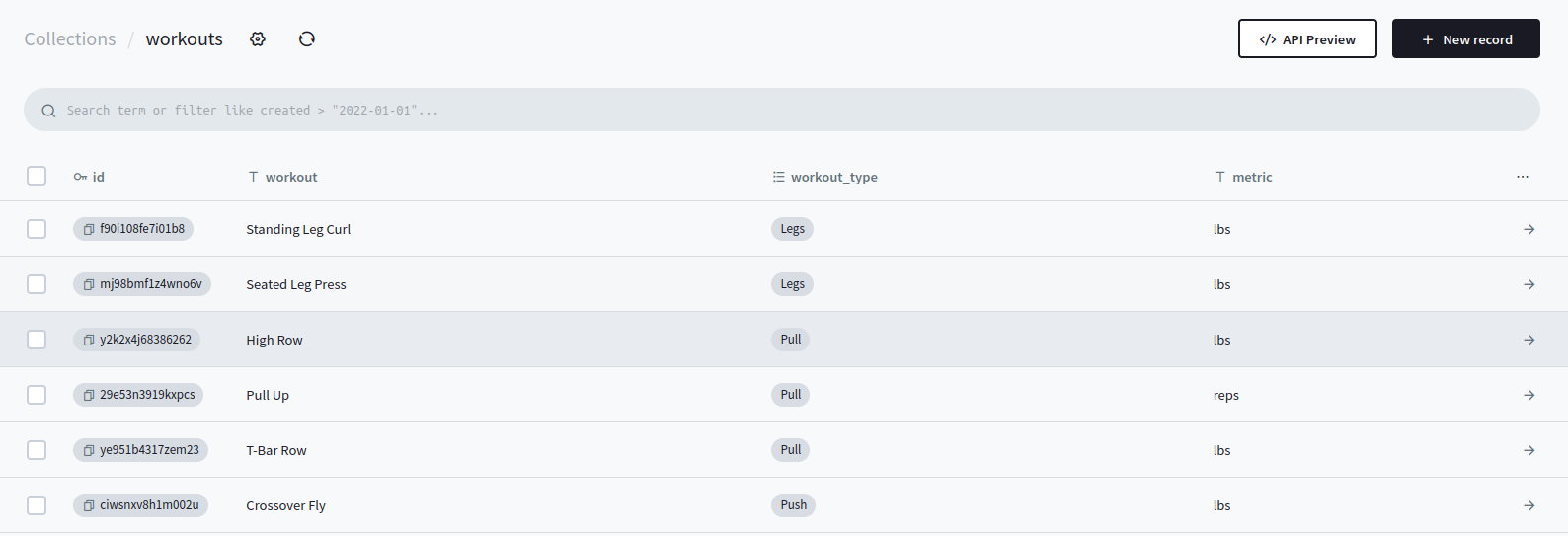
Task: Open T-Bar Row record arrow
Action: coord(1529,450)
